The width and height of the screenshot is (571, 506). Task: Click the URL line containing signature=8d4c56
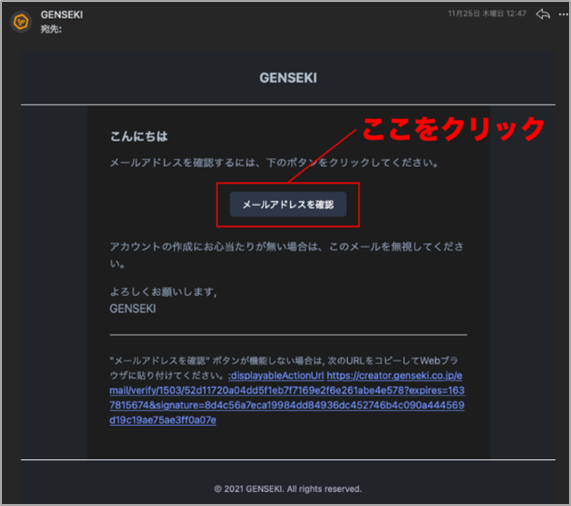tap(287, 406)
